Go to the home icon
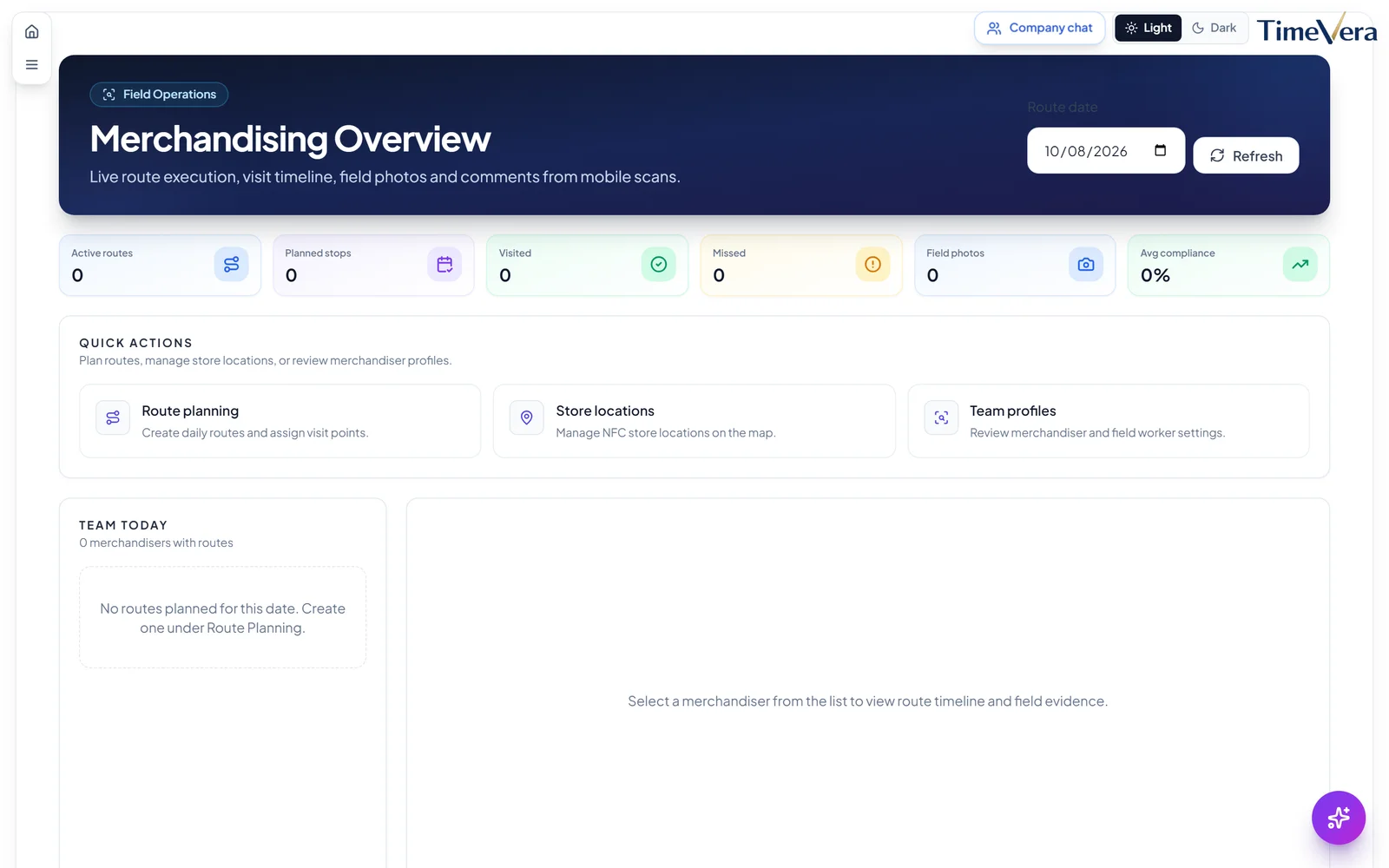 pos(32,32)
